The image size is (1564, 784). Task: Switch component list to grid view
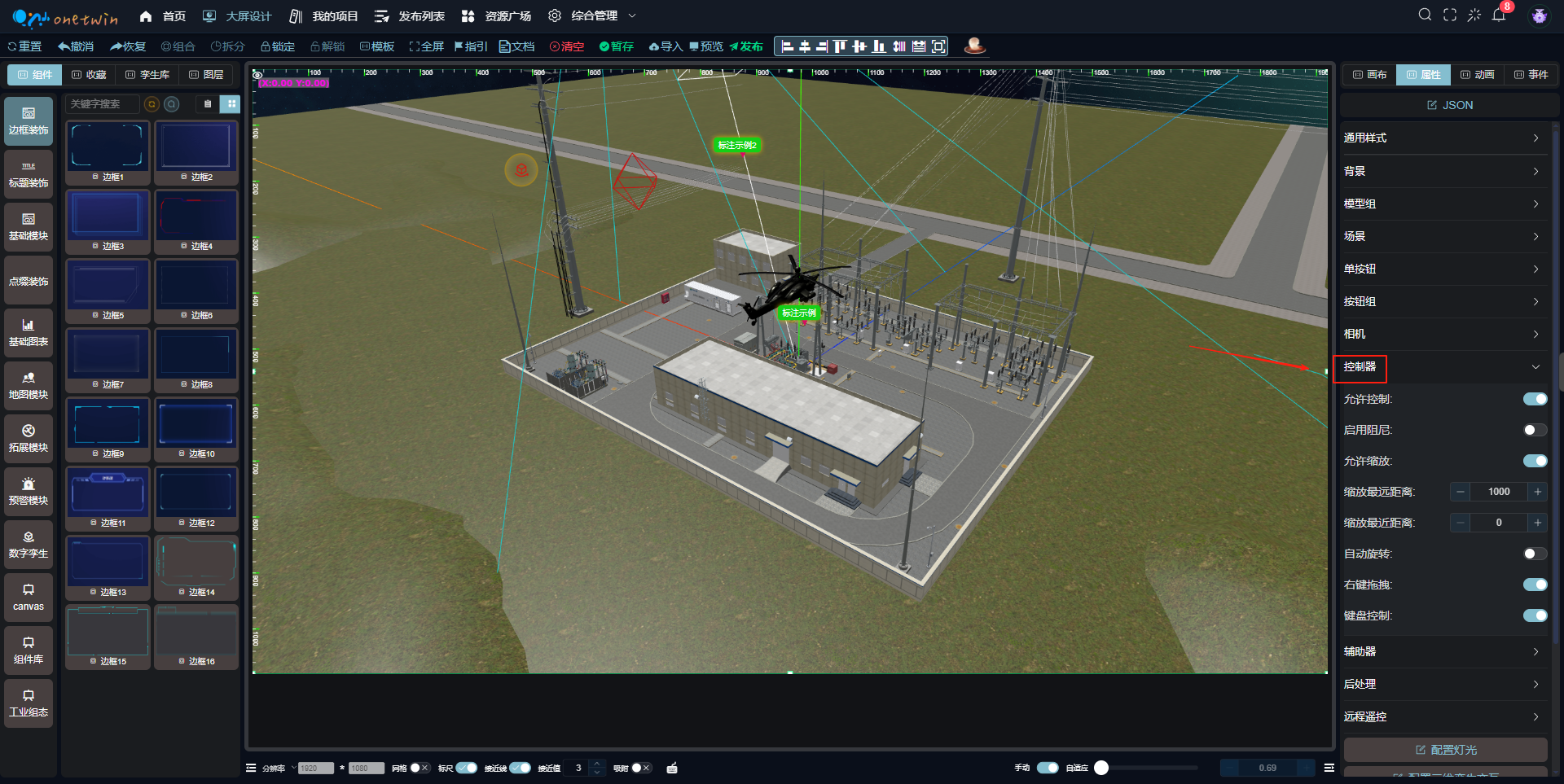pos(231,104)
